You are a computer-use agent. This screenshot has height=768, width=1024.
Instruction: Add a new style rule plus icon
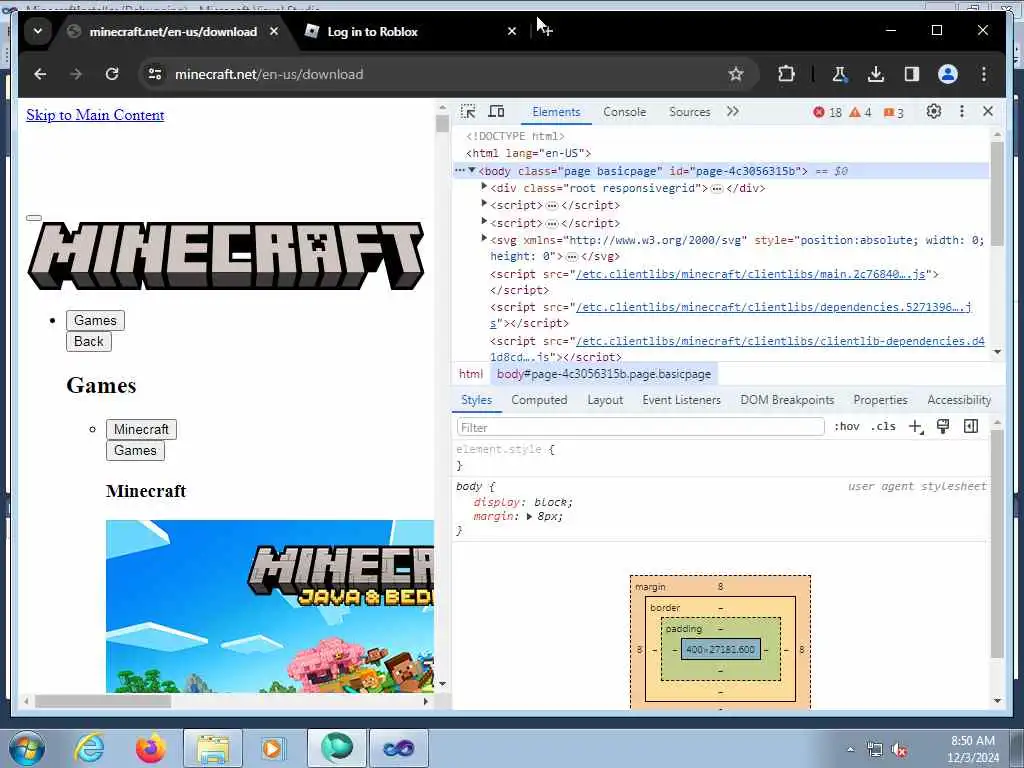tap(916, 426)
